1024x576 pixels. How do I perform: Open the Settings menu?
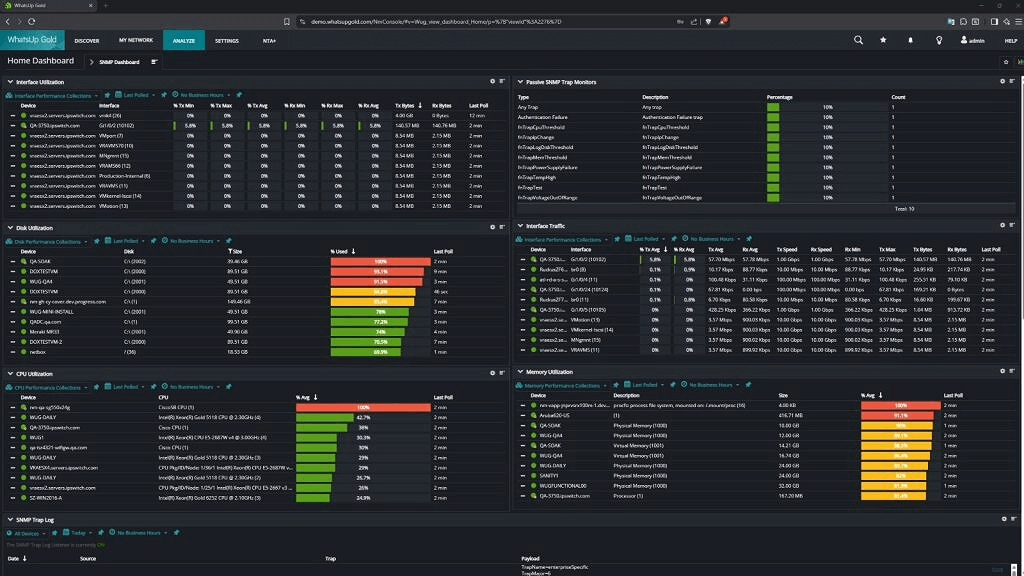tap(227, 41)
